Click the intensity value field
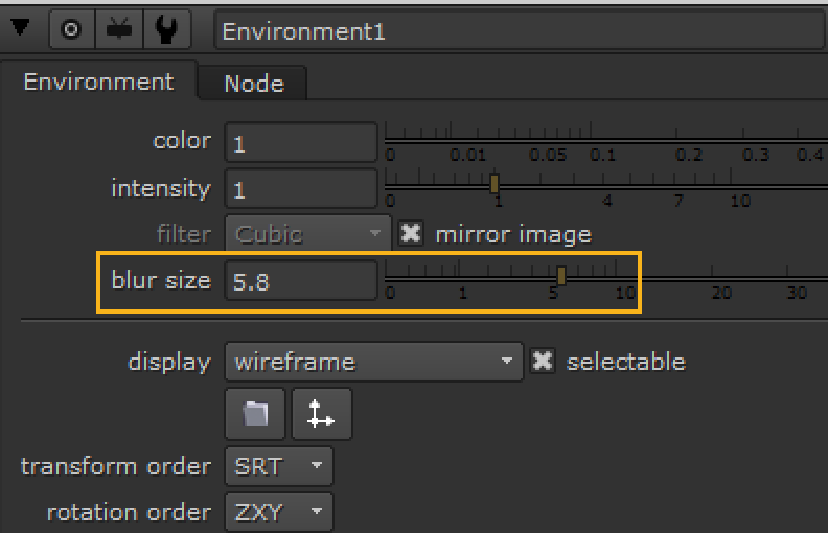 click(x=300, y=189)
